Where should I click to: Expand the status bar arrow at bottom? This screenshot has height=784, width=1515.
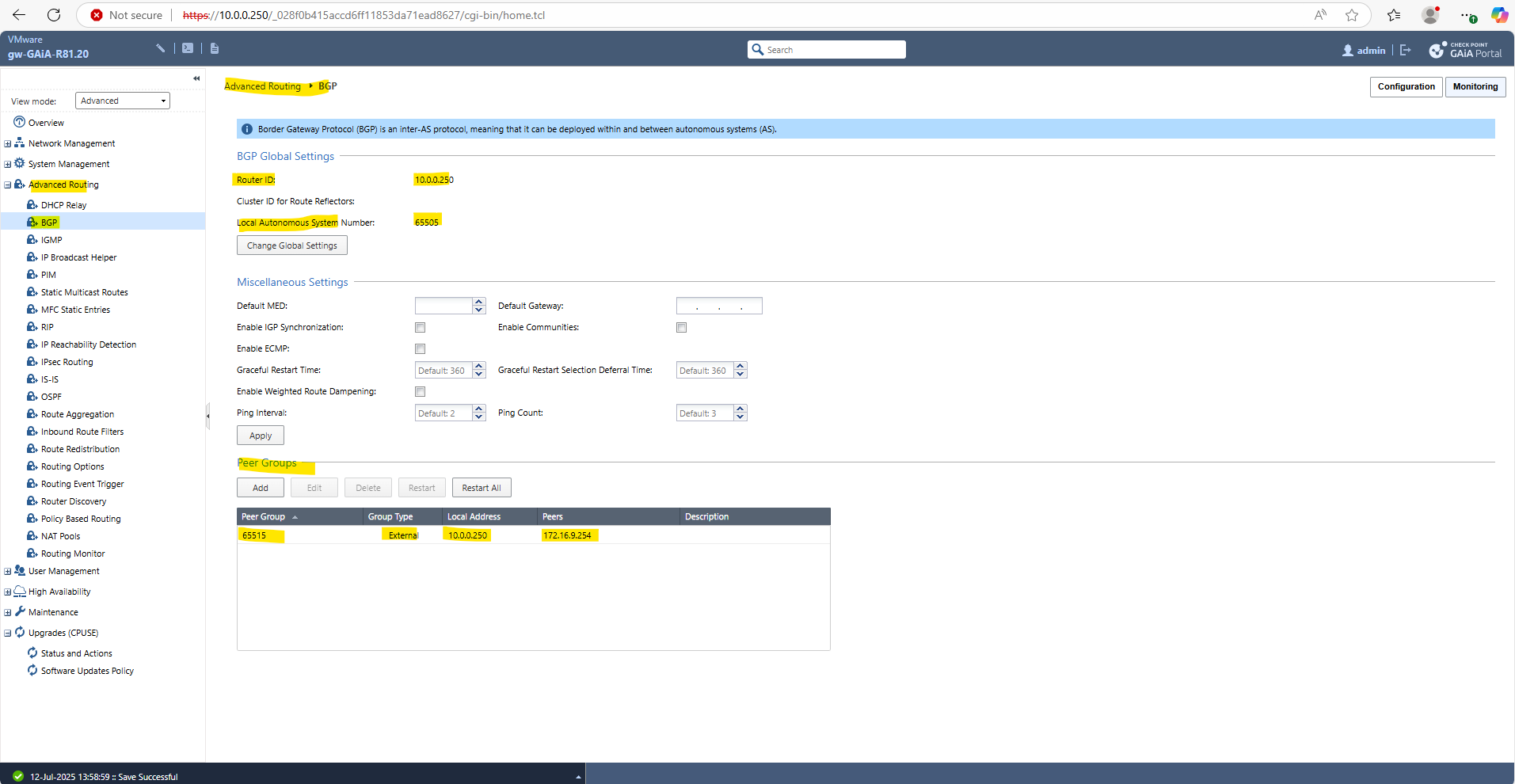point(579,777)
